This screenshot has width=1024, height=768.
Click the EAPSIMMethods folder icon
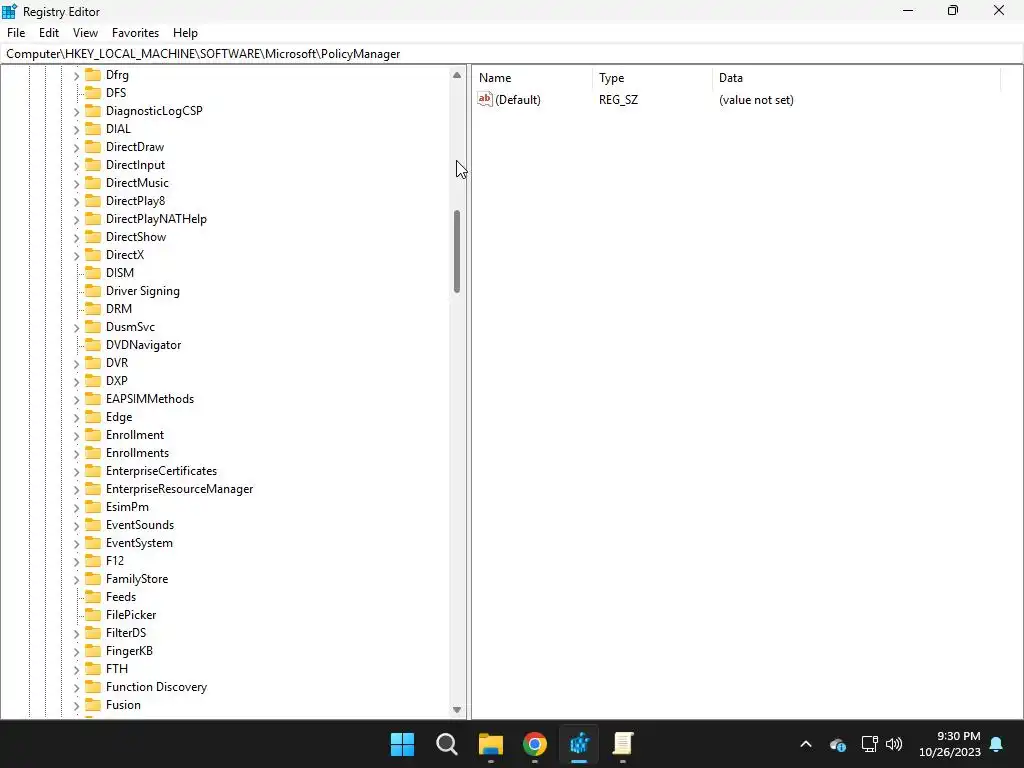click(x=93, y=398)
